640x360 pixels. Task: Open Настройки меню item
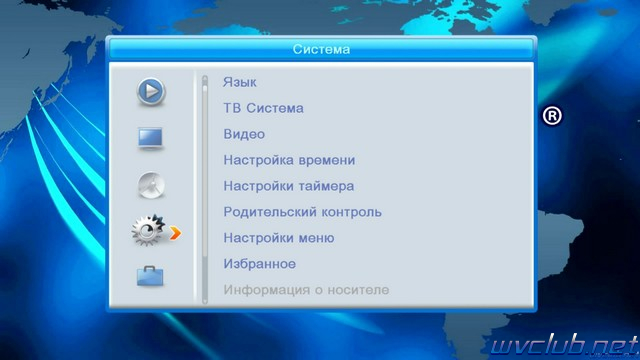279,238
